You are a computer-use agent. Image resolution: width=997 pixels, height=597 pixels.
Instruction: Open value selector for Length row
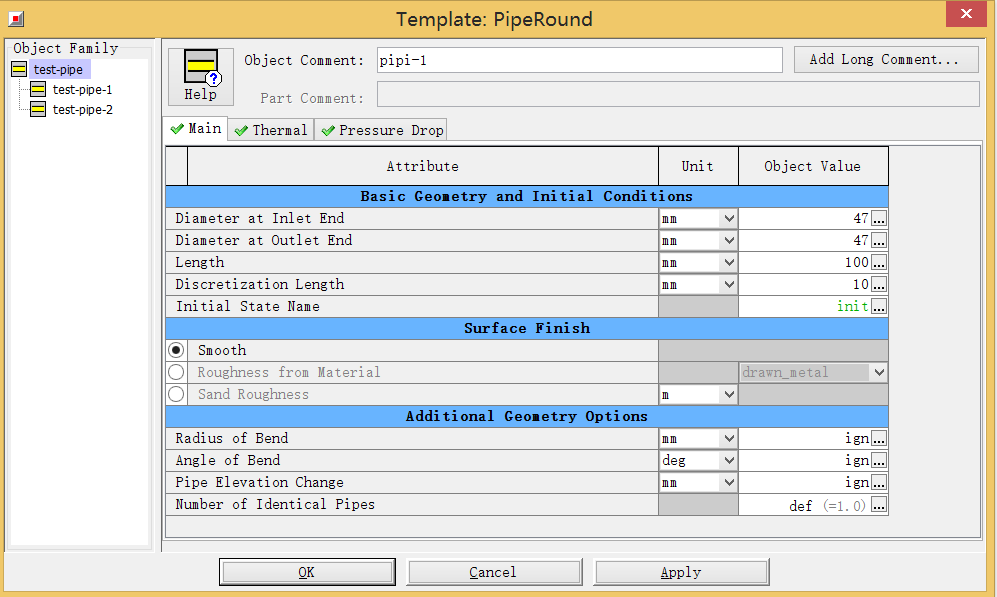pyautogui.click(x=879, y=262)
